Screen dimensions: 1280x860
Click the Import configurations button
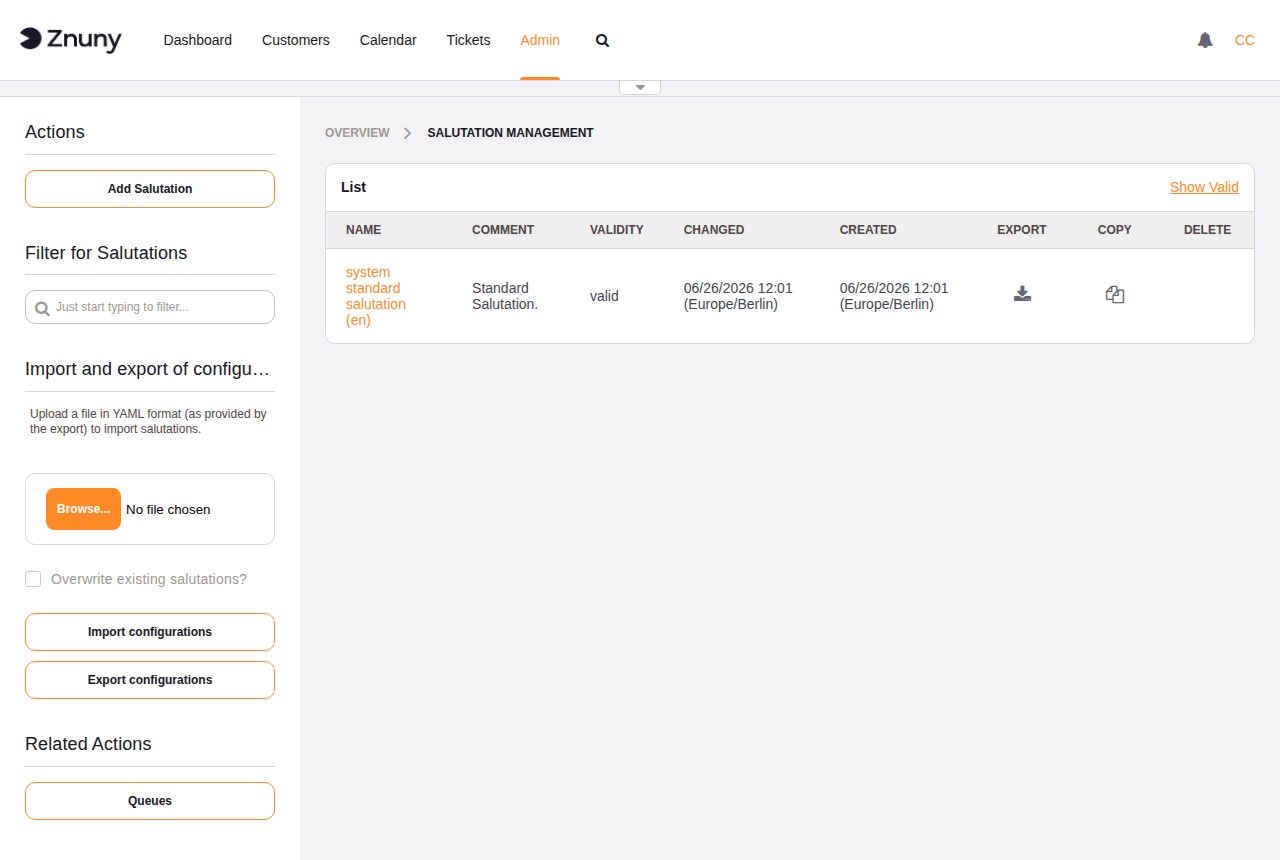pos(150,632)
